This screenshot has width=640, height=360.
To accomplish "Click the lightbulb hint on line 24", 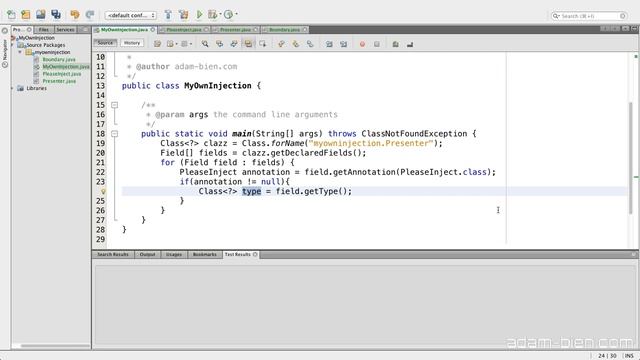I will click(x=103, y=191).
